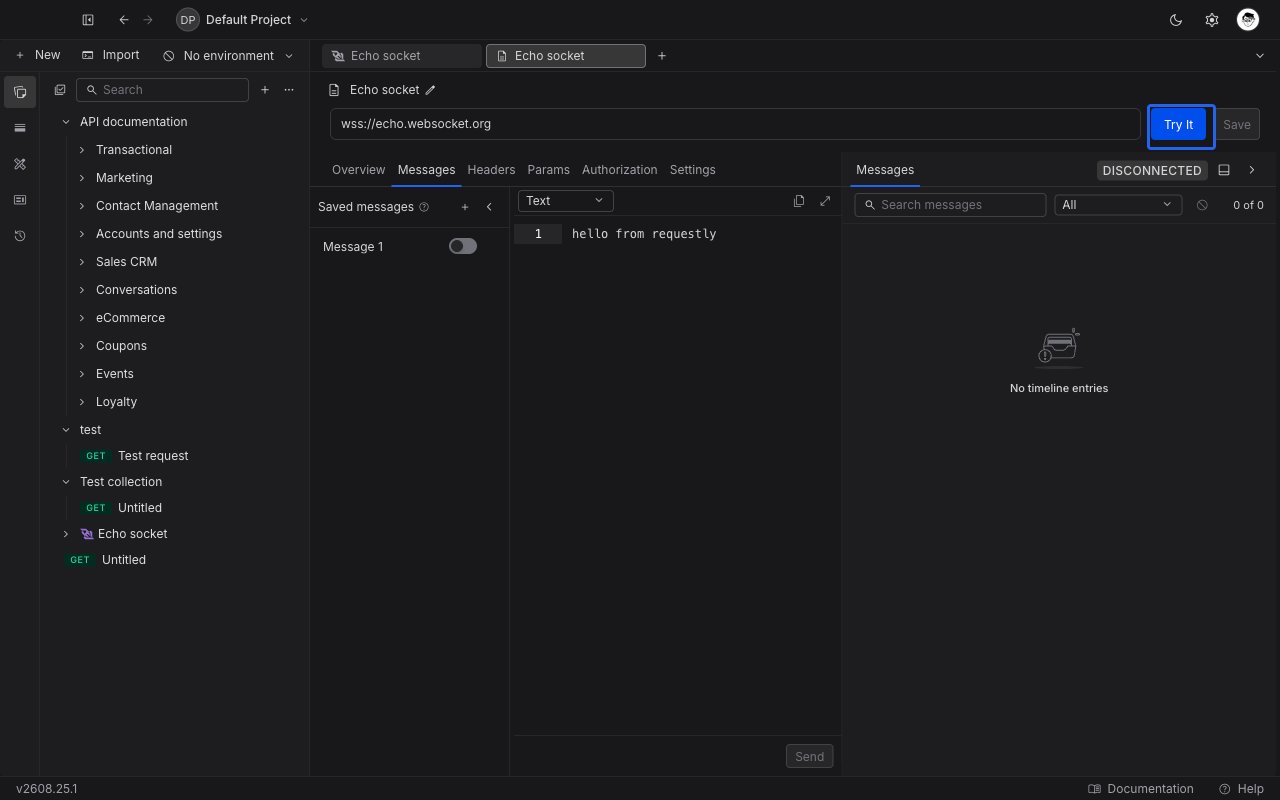Open the History icon in left rail
1280x800 pixels.
pyautogui.click(x=20, y=236)
